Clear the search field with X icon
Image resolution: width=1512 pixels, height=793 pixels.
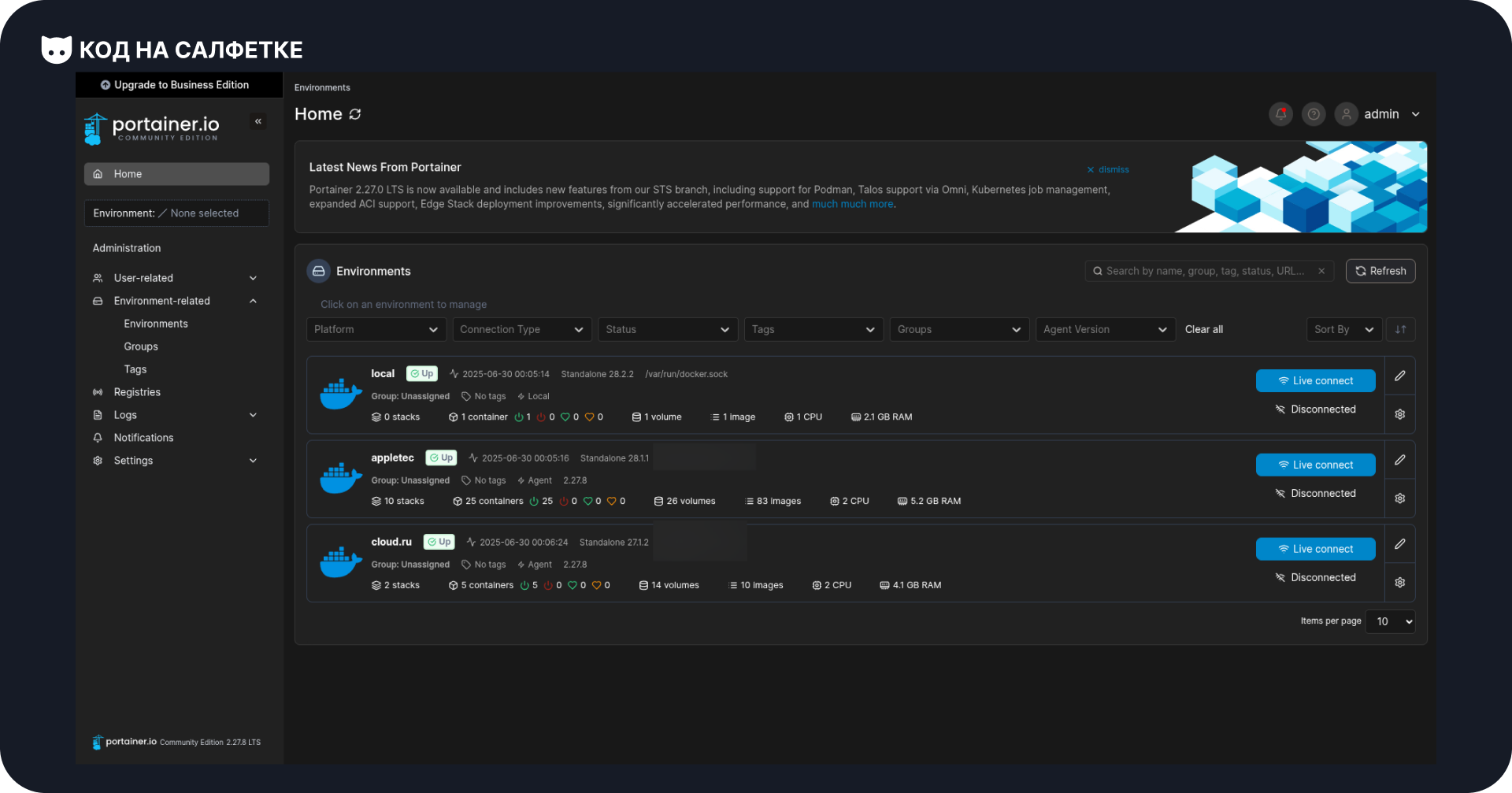1321,271
